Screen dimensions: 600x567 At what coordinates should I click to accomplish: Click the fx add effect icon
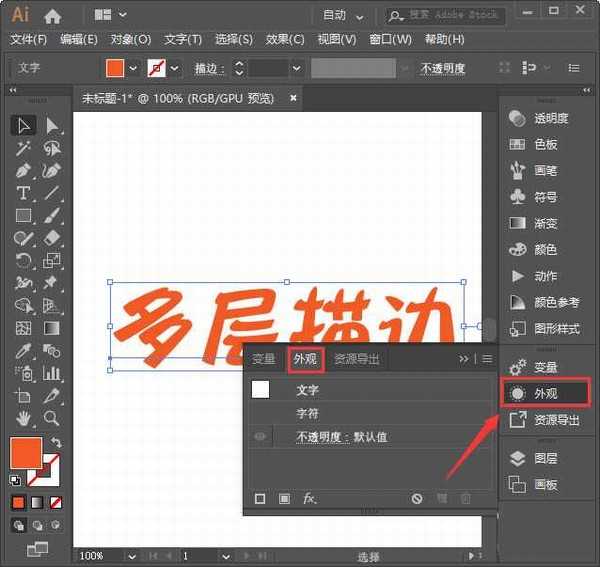point(310,498)
